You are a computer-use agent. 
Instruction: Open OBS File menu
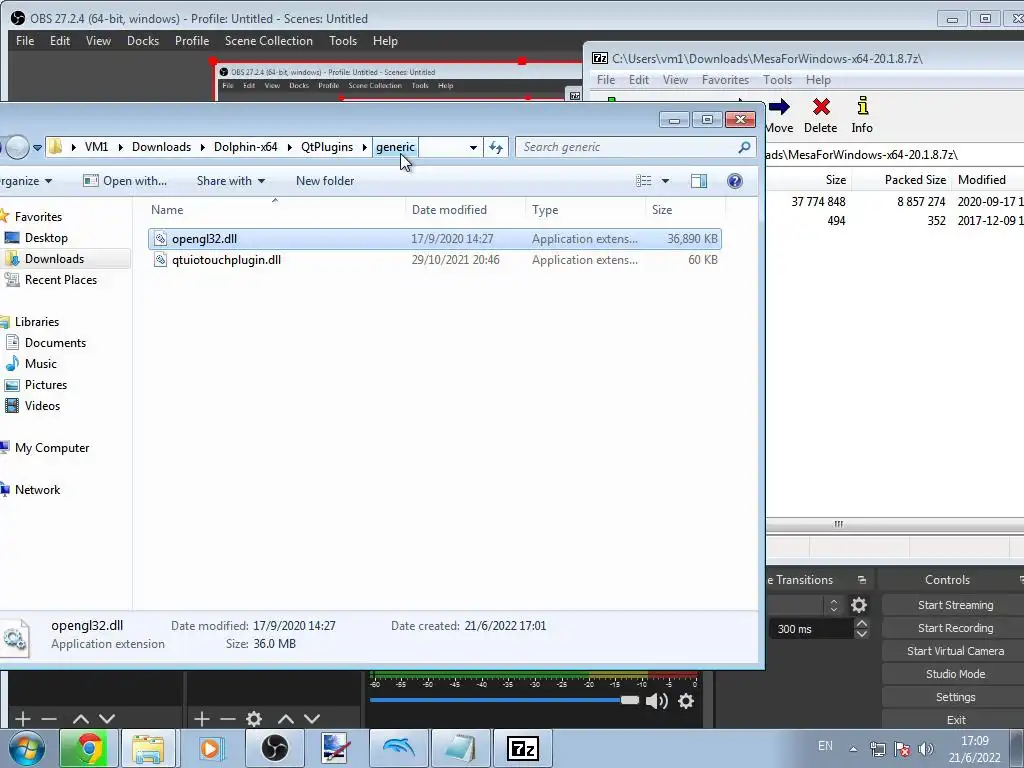coord(25,40)
